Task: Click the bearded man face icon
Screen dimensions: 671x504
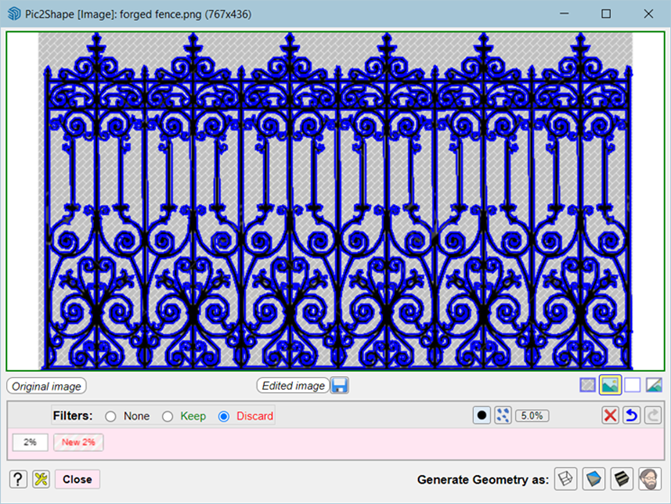Action: [650, 478]
